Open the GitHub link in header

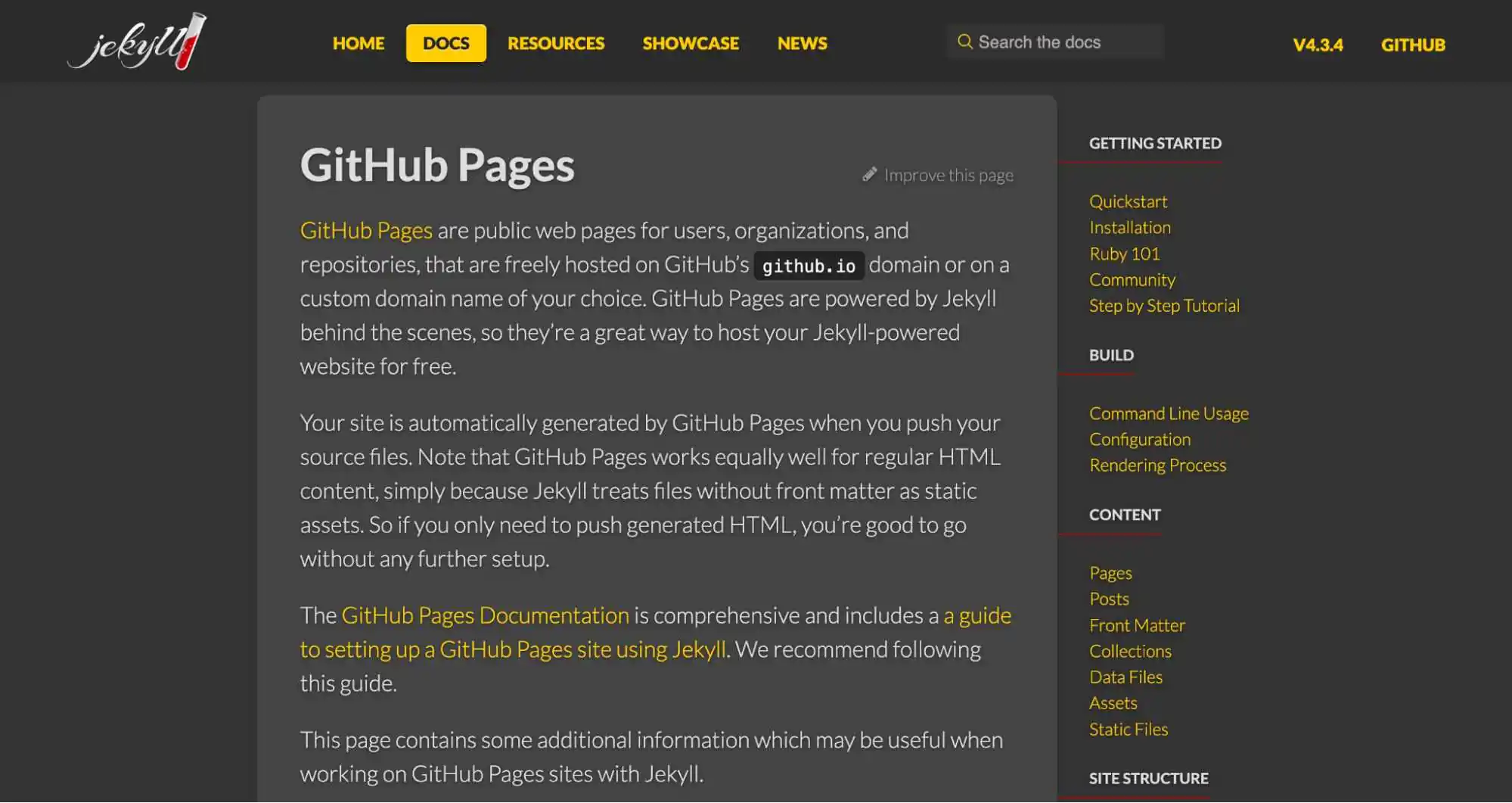tap(1413, 45)
